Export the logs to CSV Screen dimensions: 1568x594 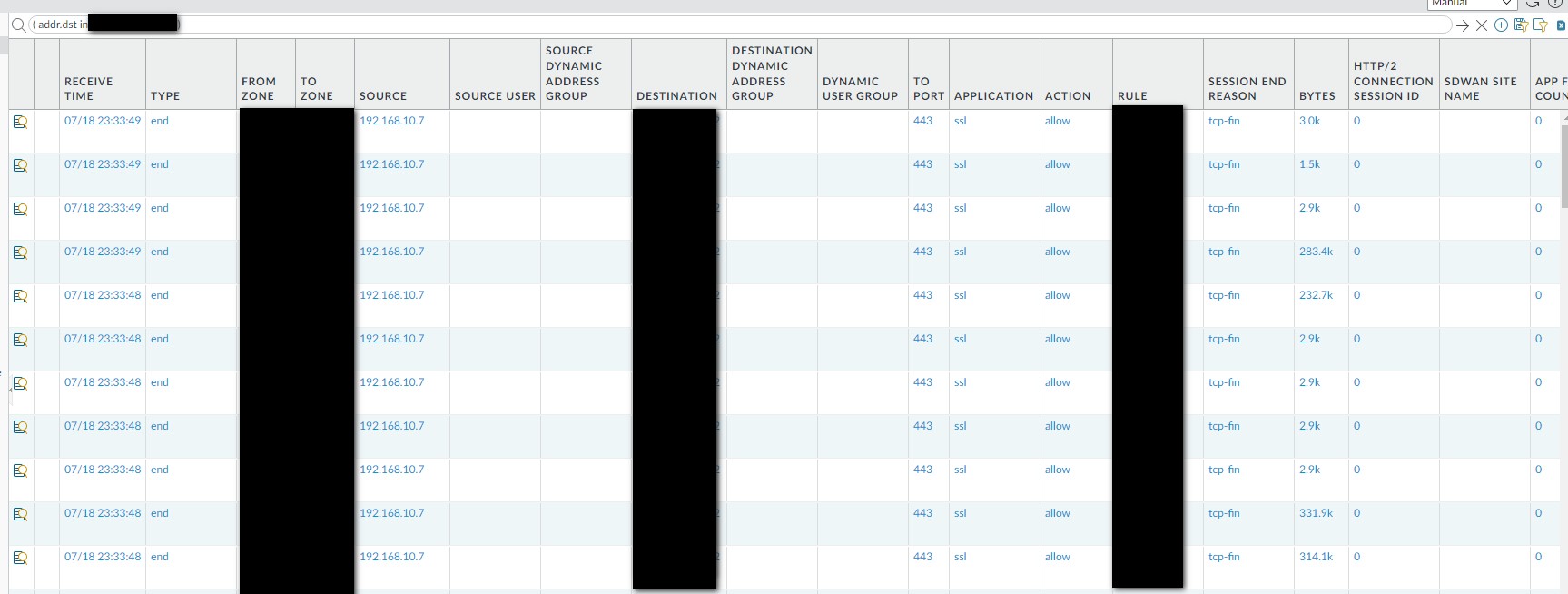click(x=1561, y=25)
